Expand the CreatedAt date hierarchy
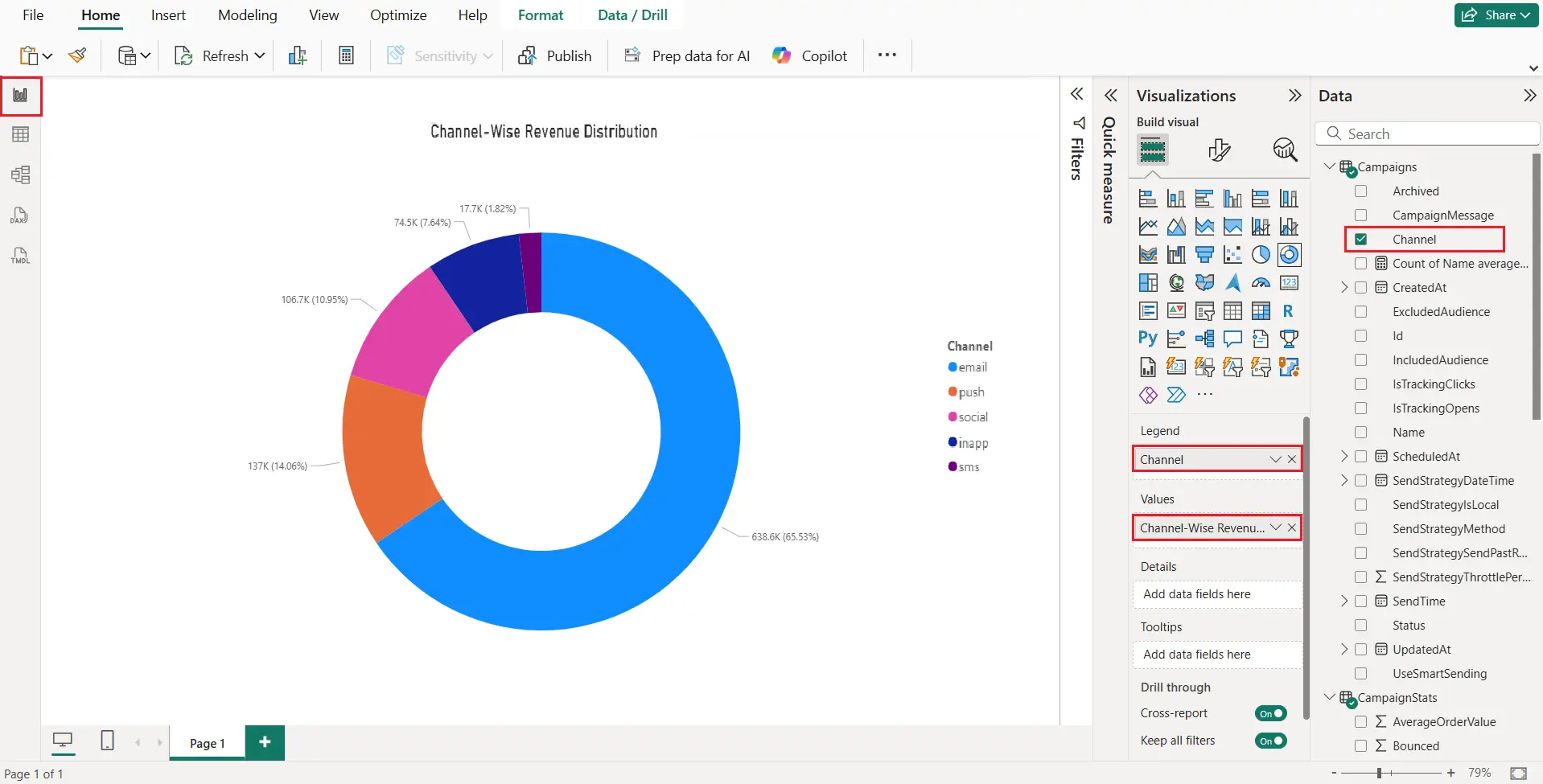The height and width of the screenshot is (784, 1543). (x=1343, y=287)
